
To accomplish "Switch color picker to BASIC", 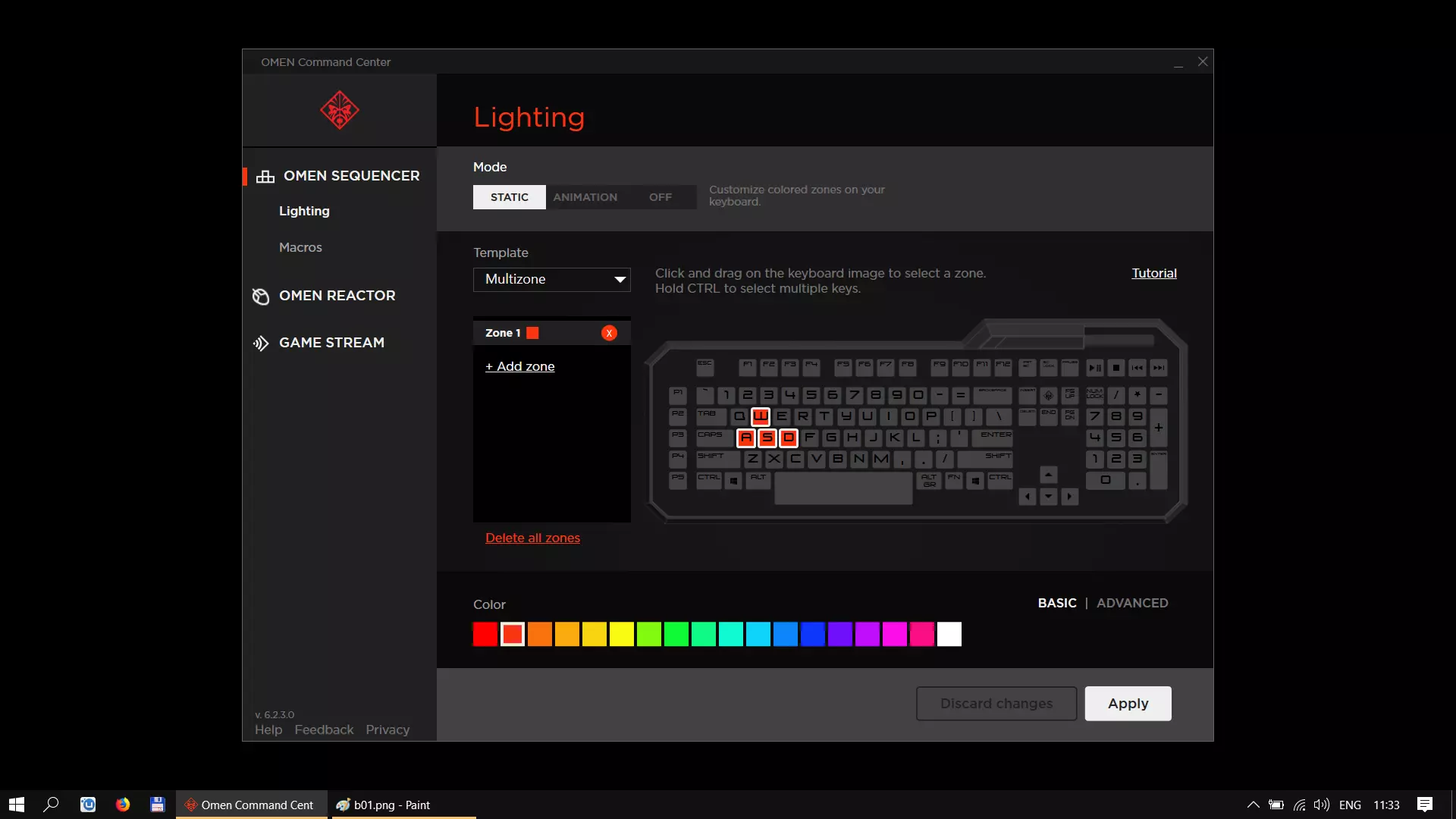I will [x=1057, y=603].
